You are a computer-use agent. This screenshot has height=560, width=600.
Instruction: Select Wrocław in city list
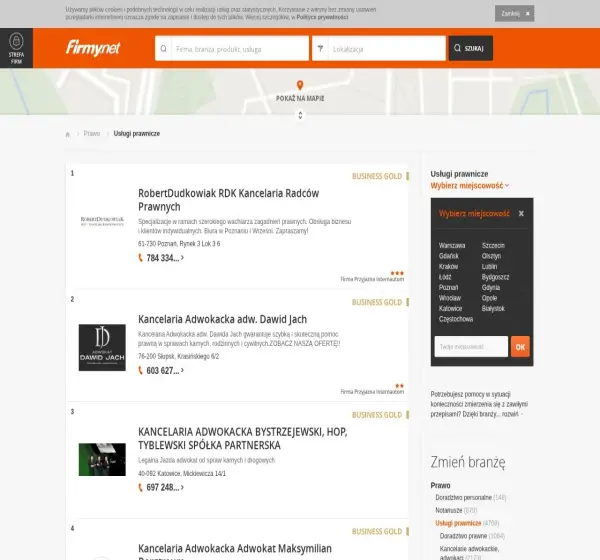pos(450,298)
